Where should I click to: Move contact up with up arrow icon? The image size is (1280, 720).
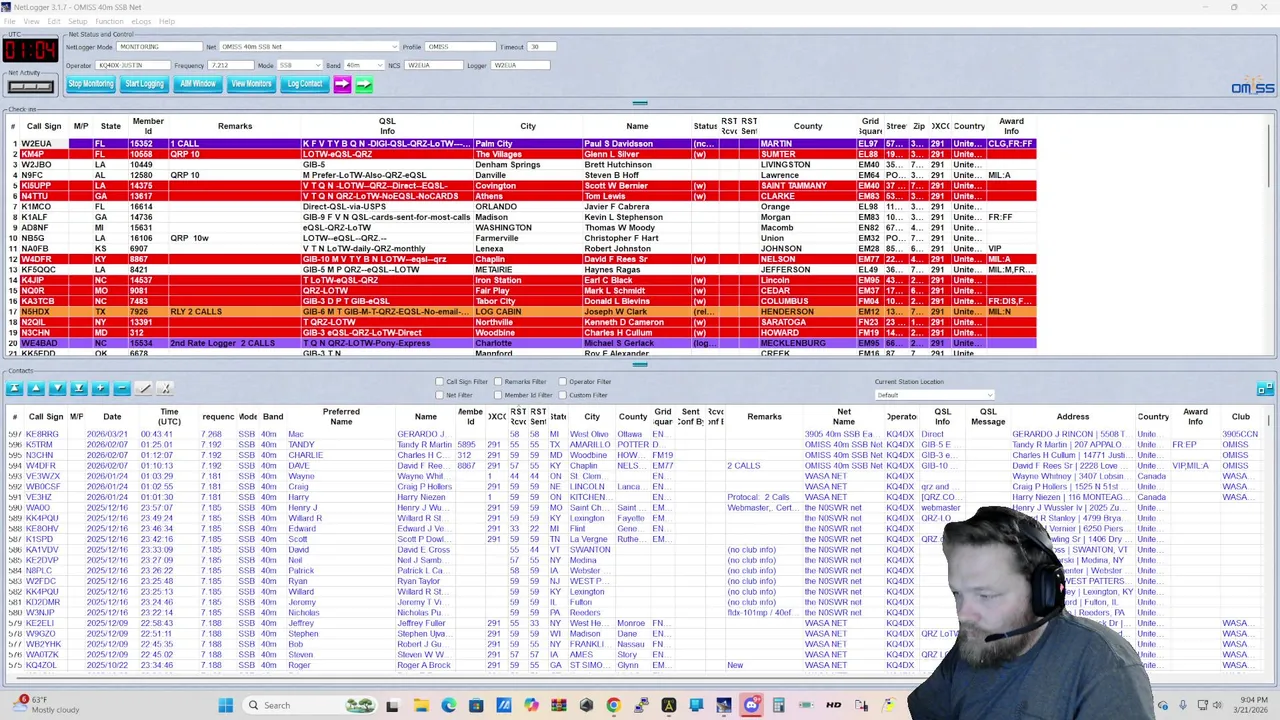point(35,388)
